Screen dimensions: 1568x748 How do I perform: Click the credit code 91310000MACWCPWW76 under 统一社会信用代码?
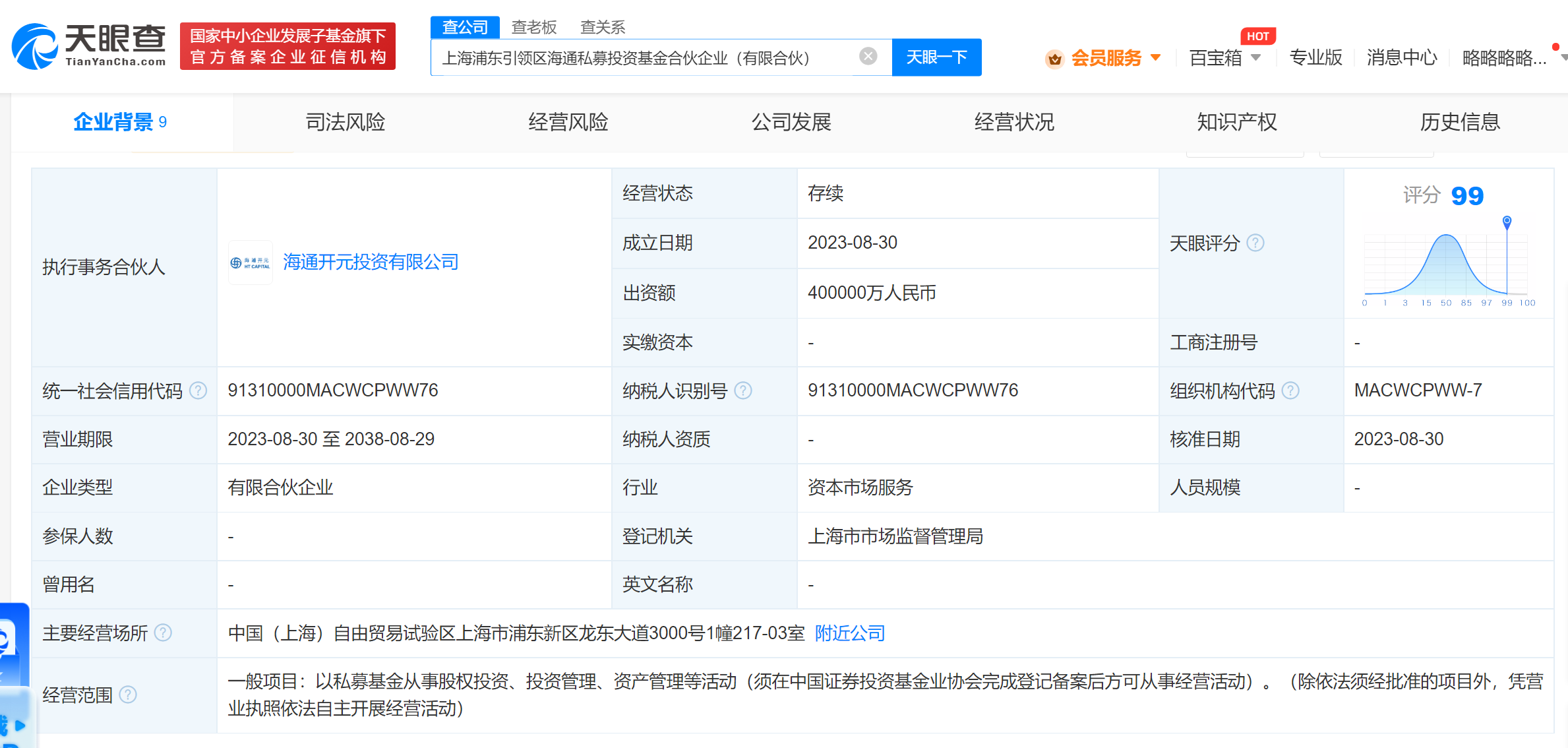(x=333, y=390)
